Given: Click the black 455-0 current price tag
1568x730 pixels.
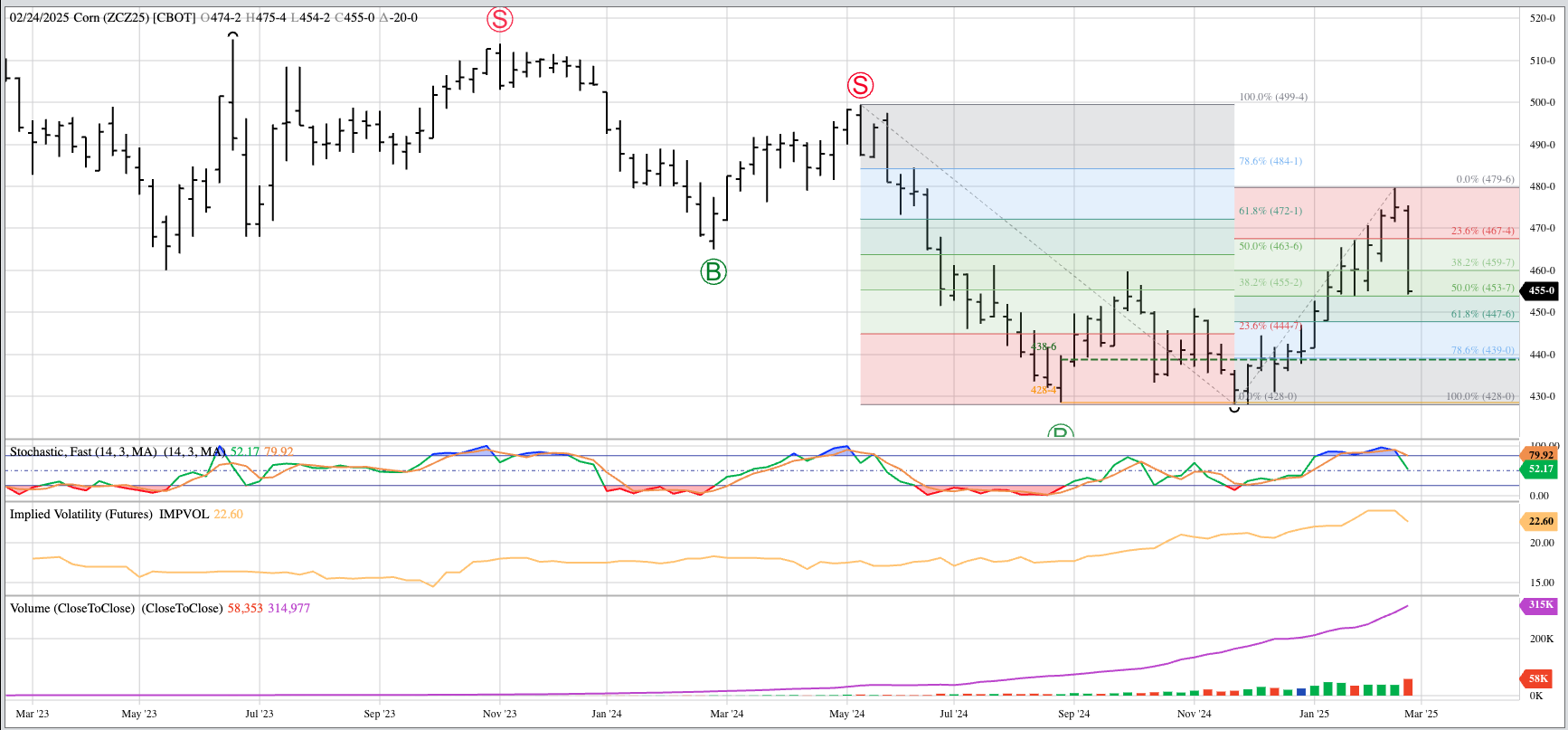Looking at the screenshot, I should (1540, 291).
